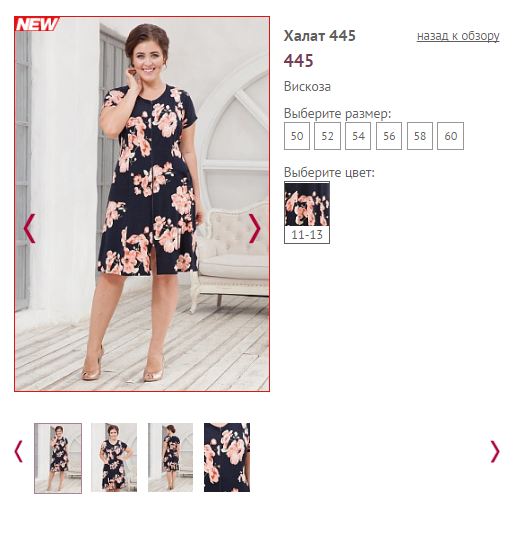
Task: Show next thumbnails in the strip
Action: pos(495,451)
